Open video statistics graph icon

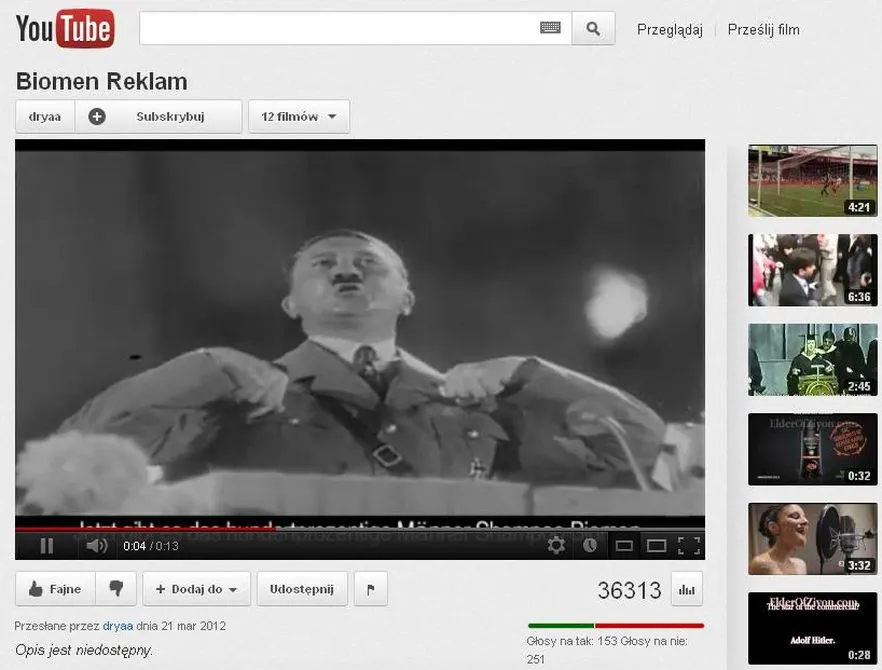(686, 589)
